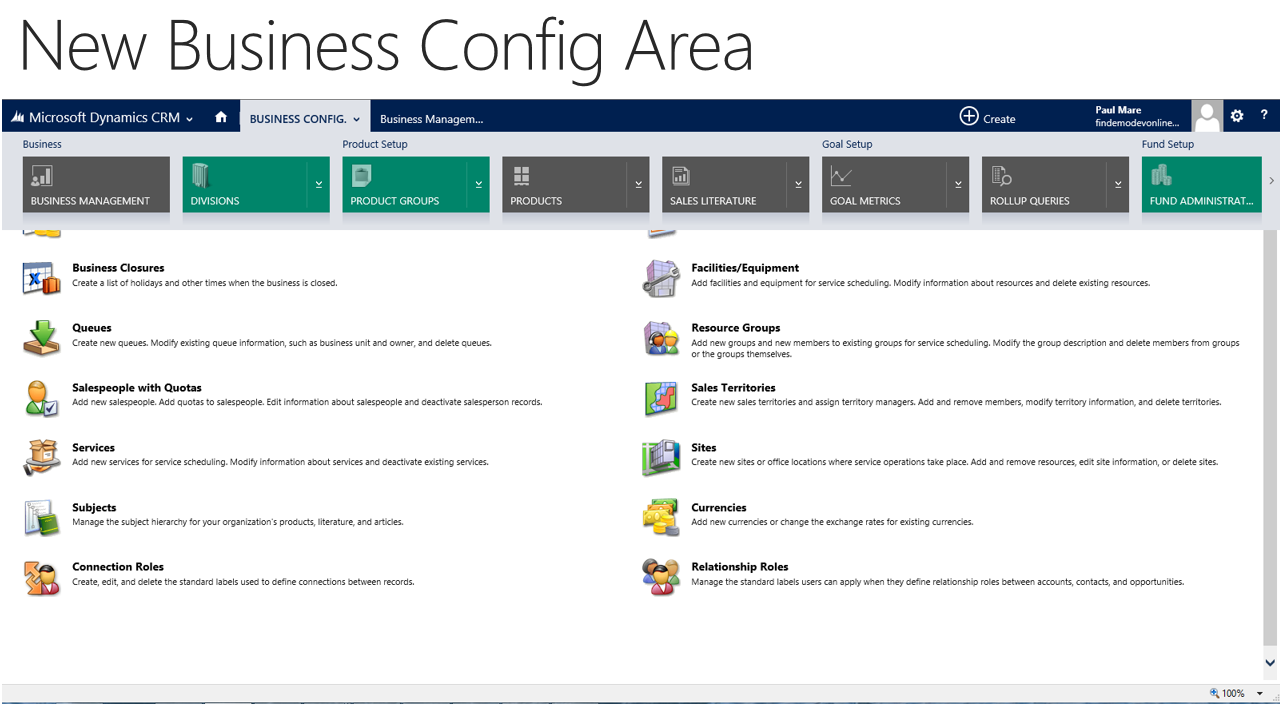Expand the Divisions tile dropdown arrow
This screenshot has height=720, width=1280.
click(319, 185)
